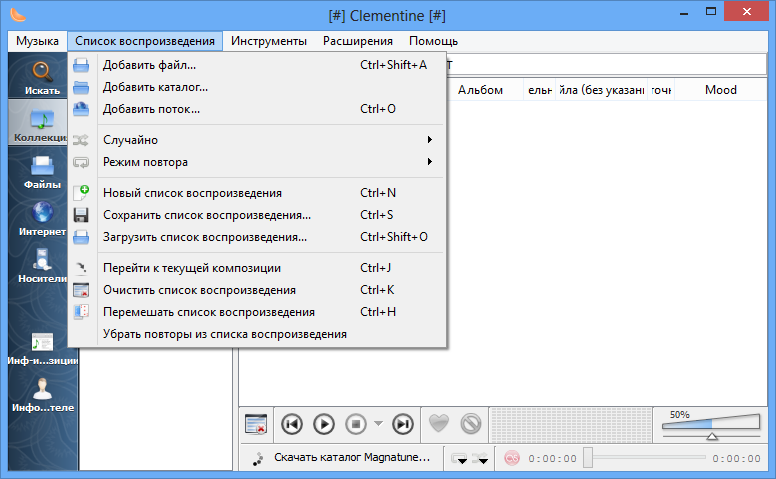This screenshot has height=479, width=776.
Task: Click the Love heart icon
Action: (438, 424)
